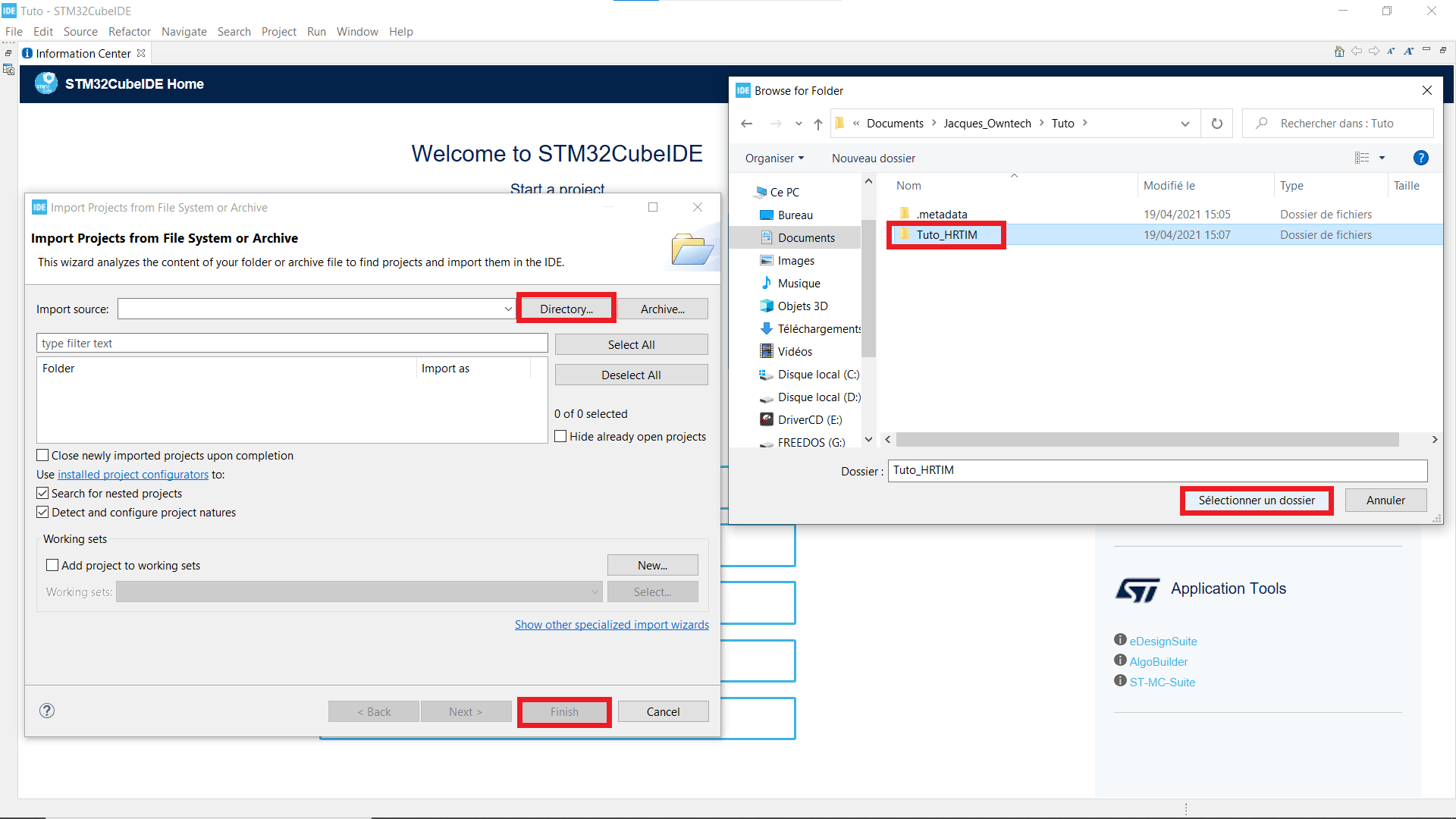1456x819 pixels.
Task: Close the Information Center tab with its X
Action: [141, 53]
